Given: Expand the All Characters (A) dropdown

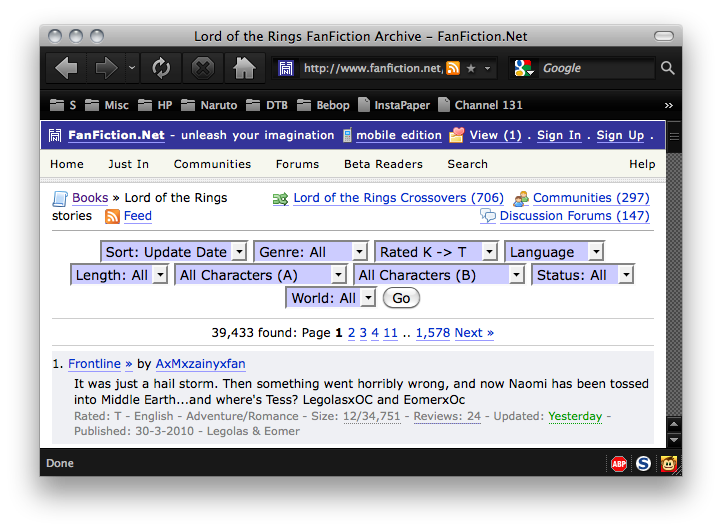Looking at the screenshot, I should click(261, 275).
